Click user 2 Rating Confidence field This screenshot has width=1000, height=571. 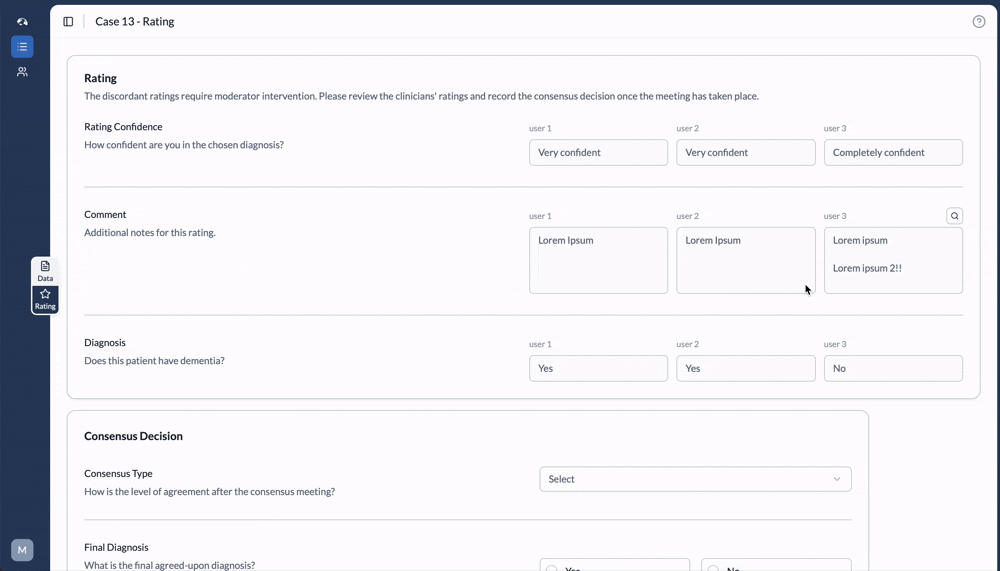click(746, 152)
